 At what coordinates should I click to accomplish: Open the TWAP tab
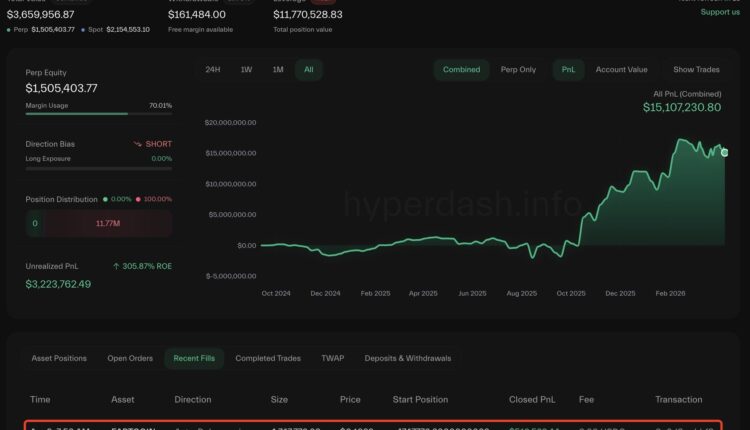tap(332, 358)
